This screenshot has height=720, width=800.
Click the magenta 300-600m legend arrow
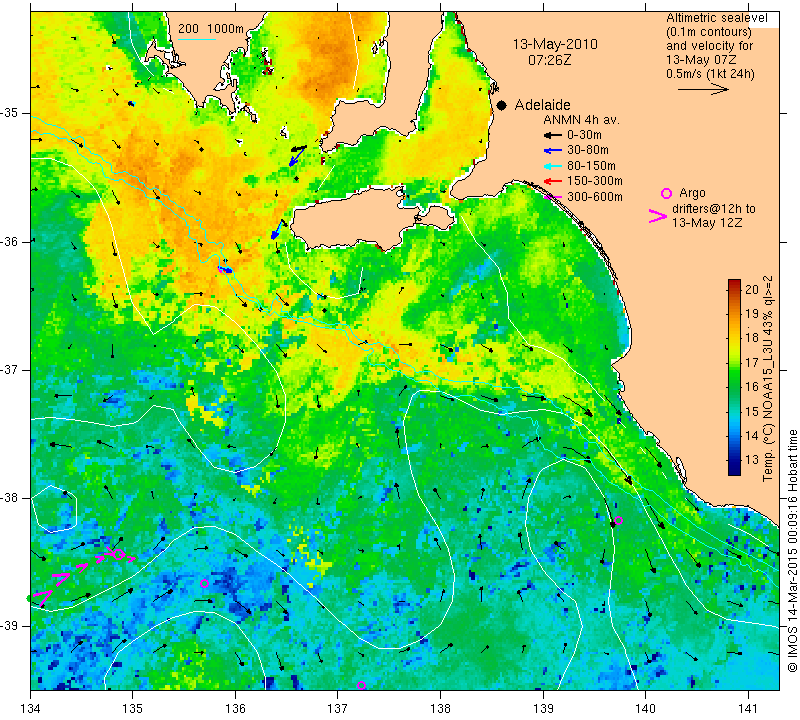pyautogui.click(x=552, y=197)
